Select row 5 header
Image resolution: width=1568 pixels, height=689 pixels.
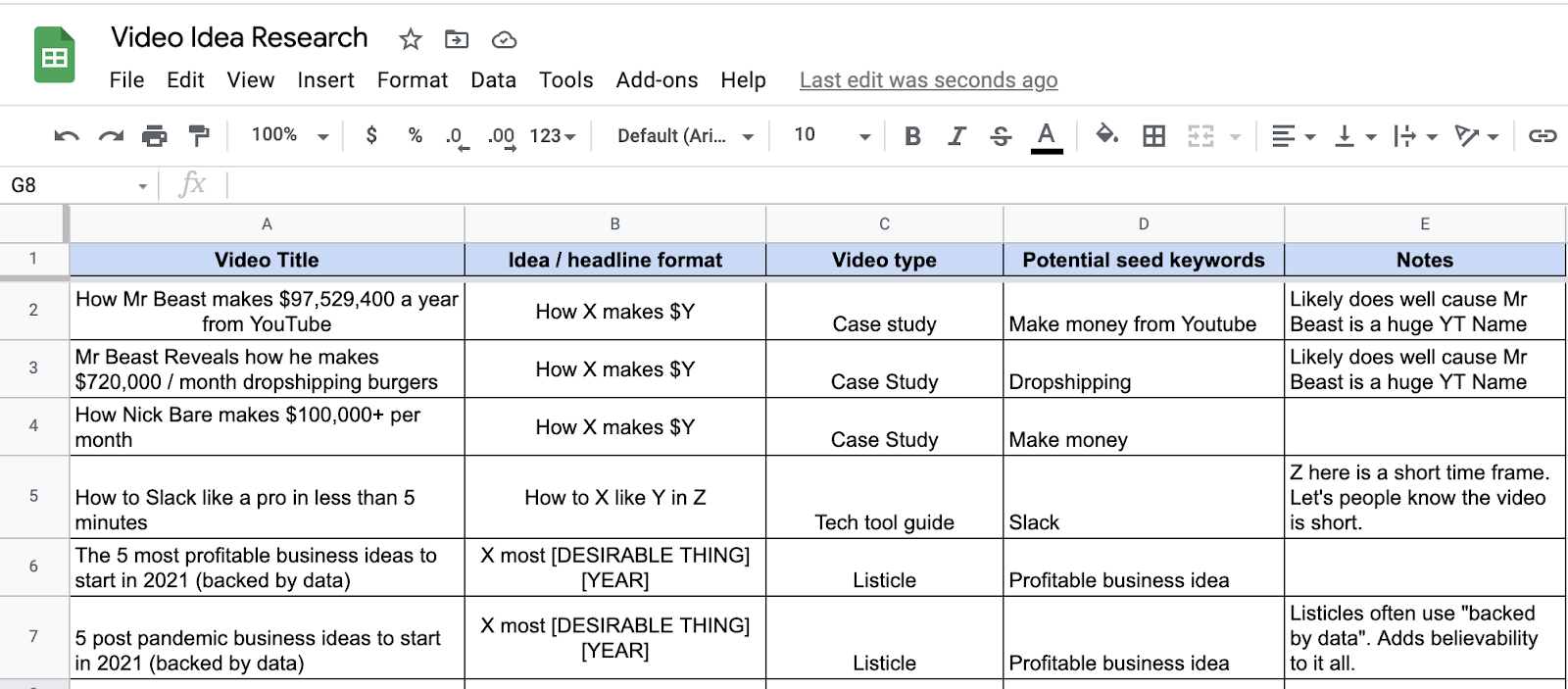coord(33,496)
